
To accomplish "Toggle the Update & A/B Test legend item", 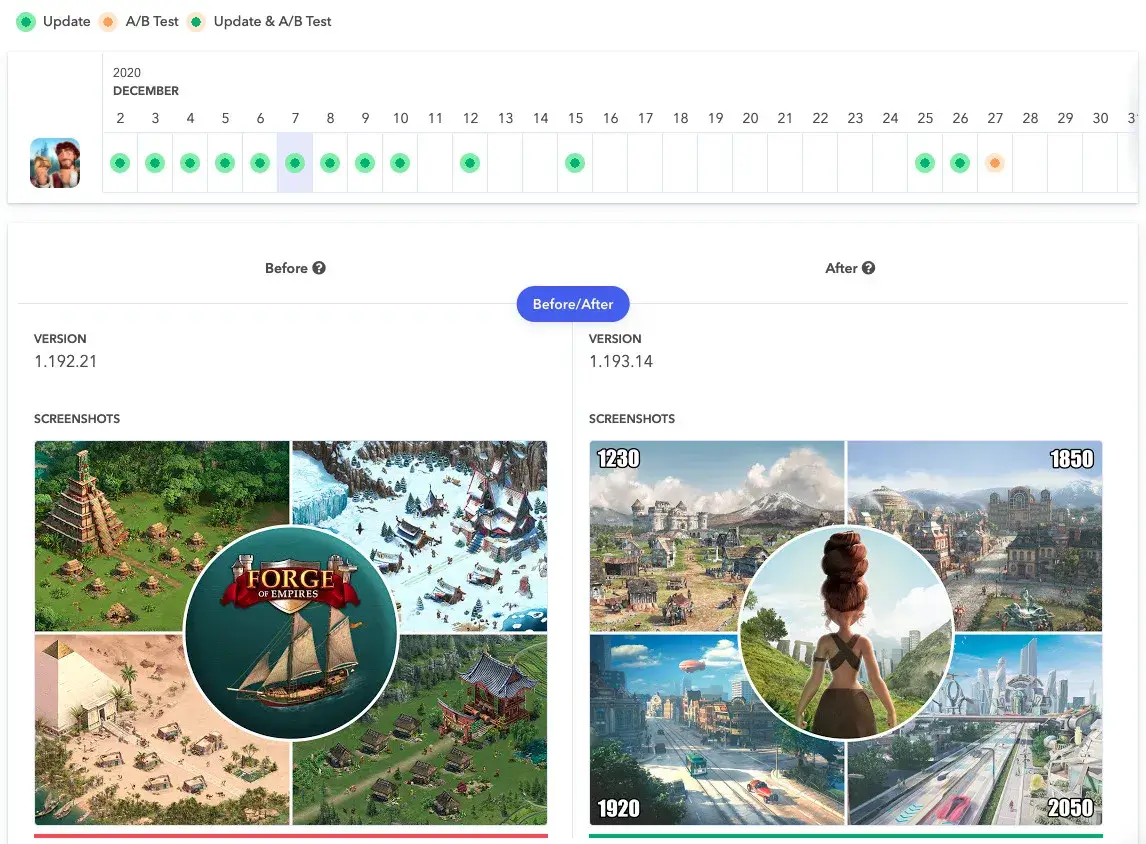I will pyautogui.click(x=260, y=21).
